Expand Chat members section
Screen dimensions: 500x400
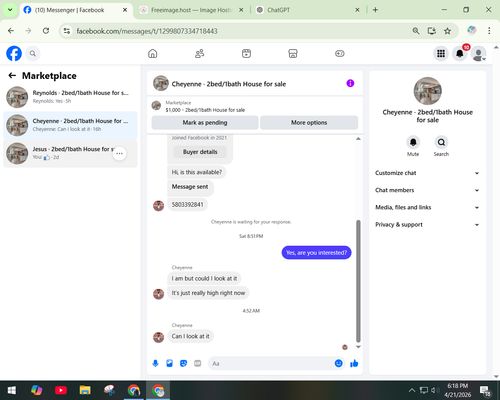tap(427, 190)
